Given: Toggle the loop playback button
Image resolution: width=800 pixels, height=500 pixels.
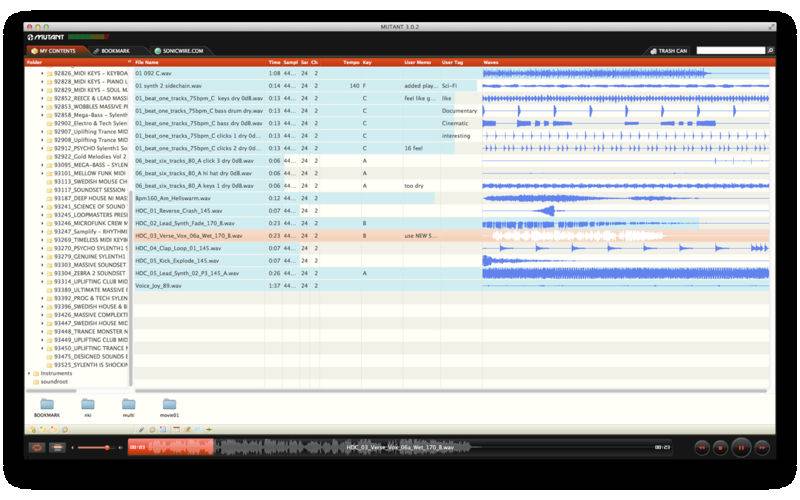Looking at the screenshot, I should 37,447.
